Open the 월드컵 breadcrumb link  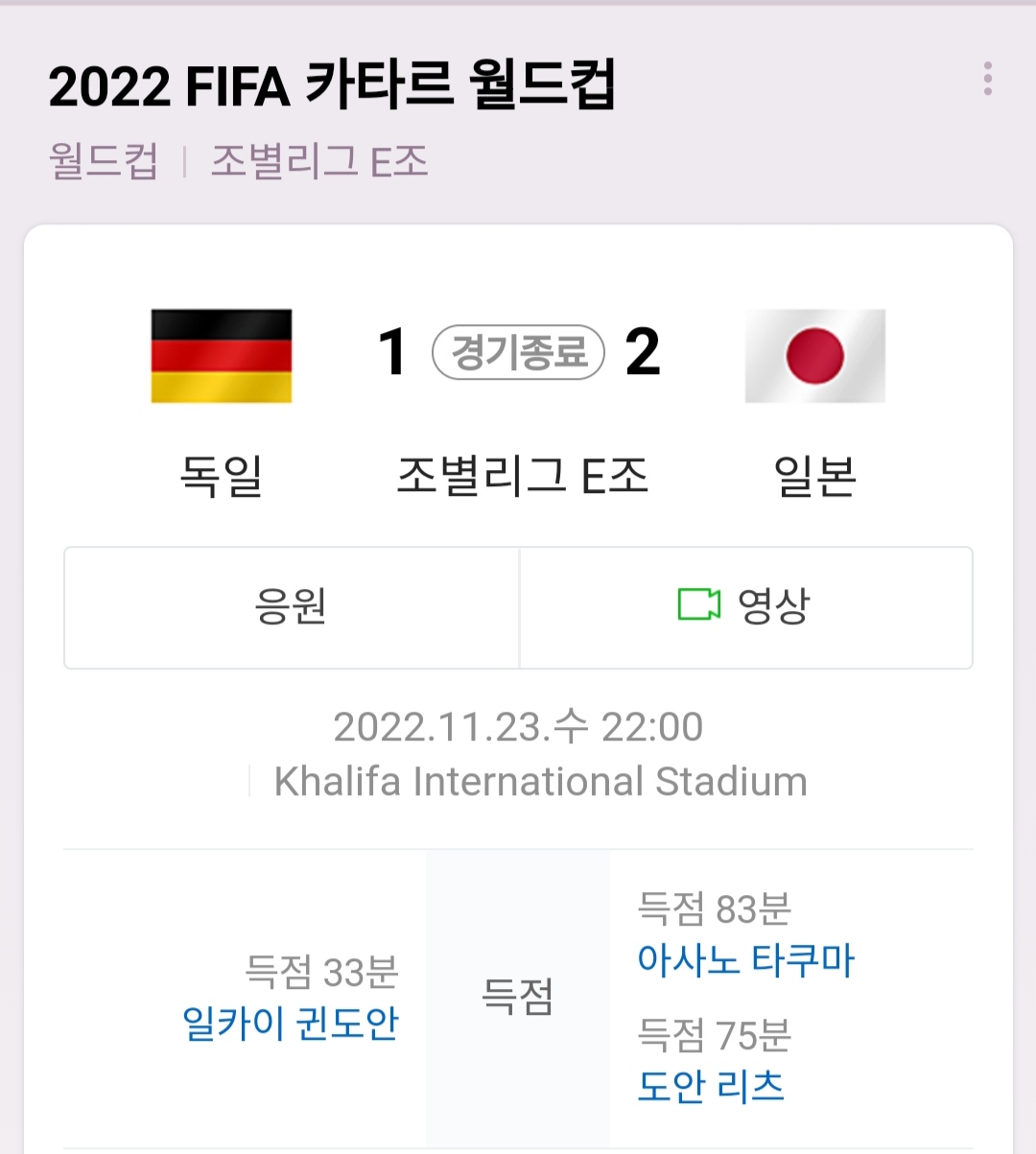coord(104,161)
